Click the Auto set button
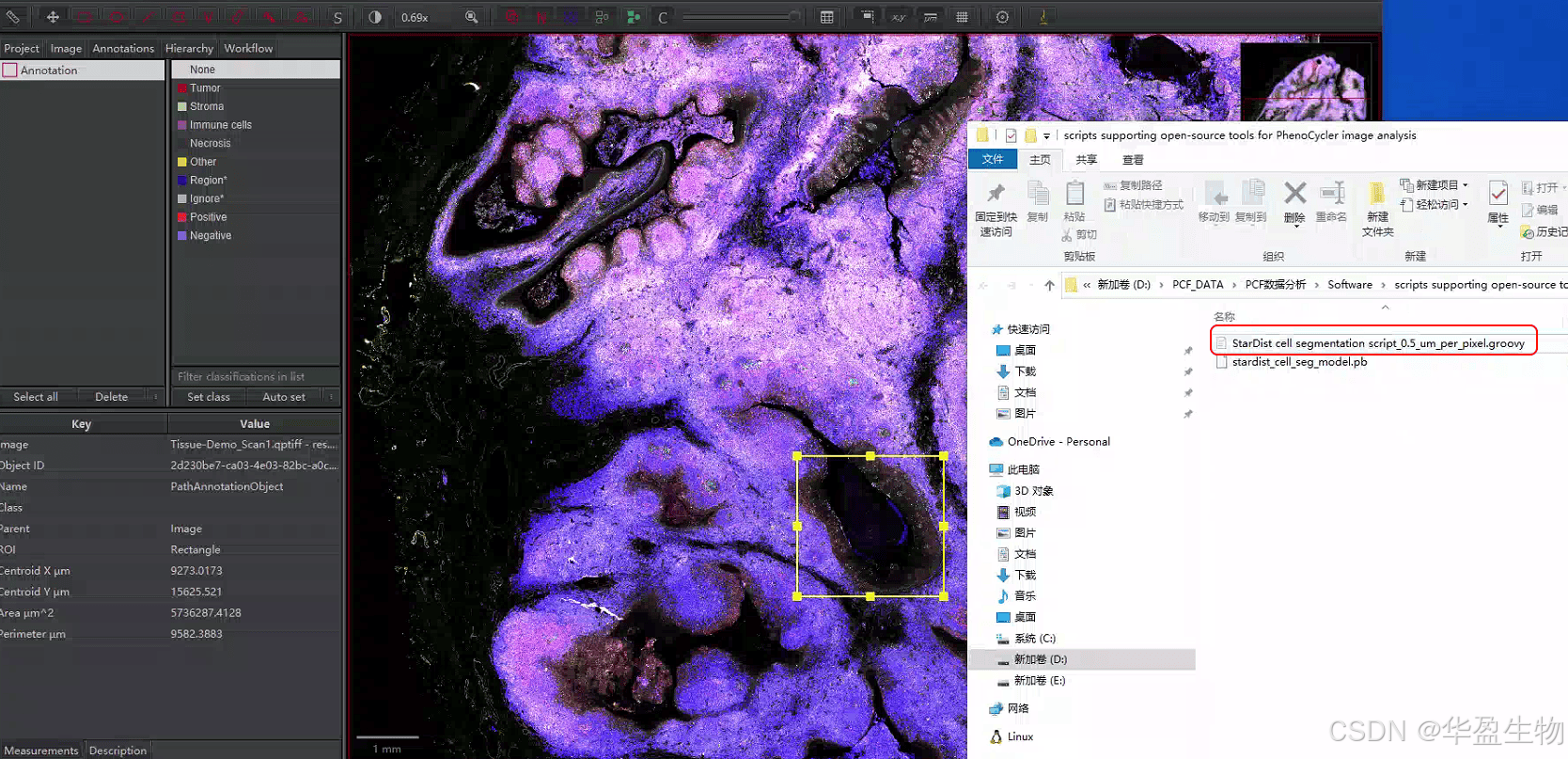 point(284,397)
